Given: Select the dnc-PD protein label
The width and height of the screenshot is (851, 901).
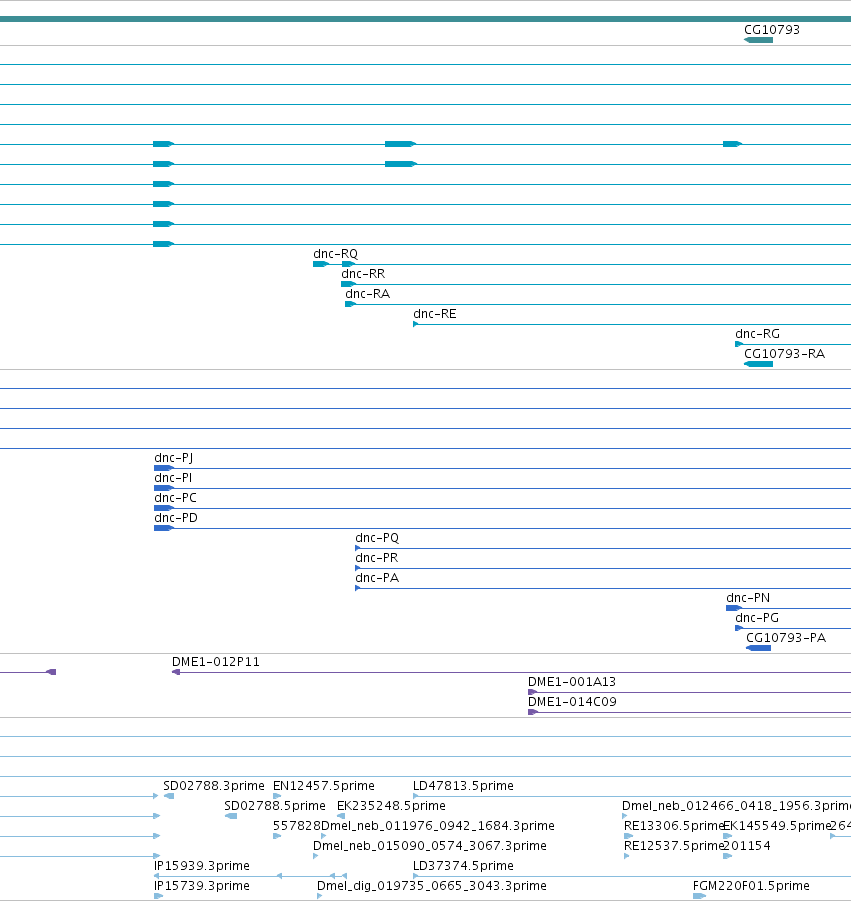Looking at the screenshot, I should click(x=176, y=518).
